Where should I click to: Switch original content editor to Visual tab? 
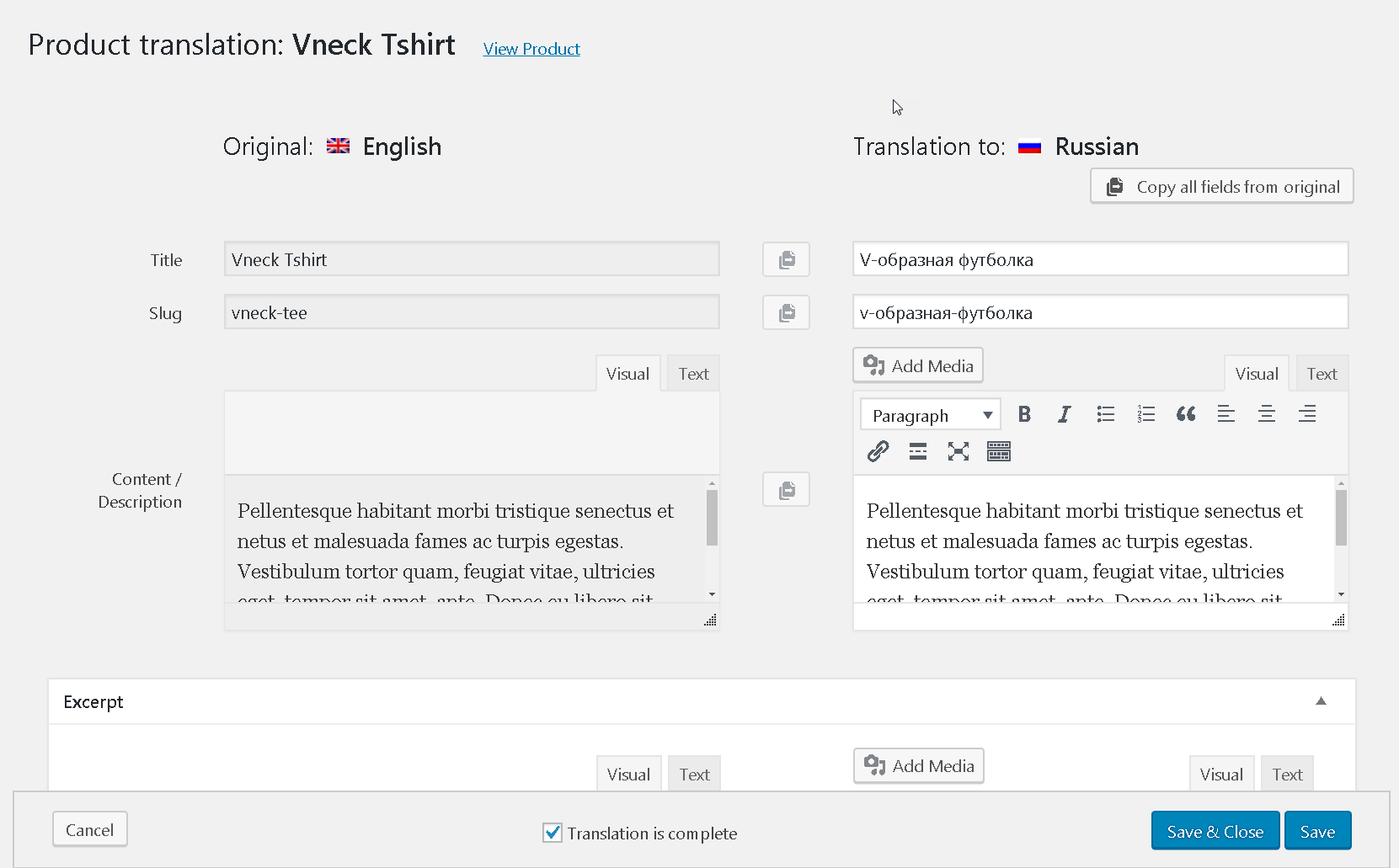pyautogui.click(x=627, y=374)
